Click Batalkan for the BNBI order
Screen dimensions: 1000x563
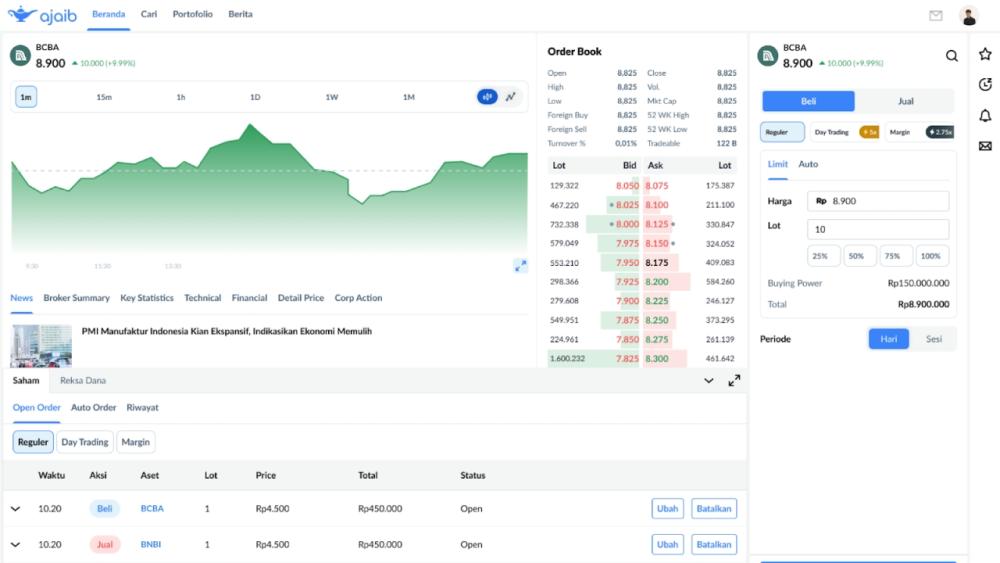coord(714,545)
